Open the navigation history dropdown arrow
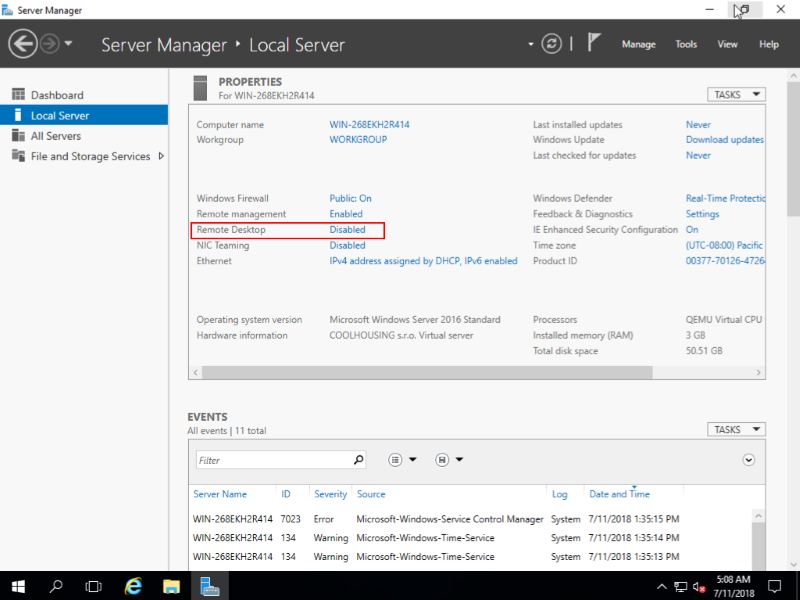 (x=68, y=43)
